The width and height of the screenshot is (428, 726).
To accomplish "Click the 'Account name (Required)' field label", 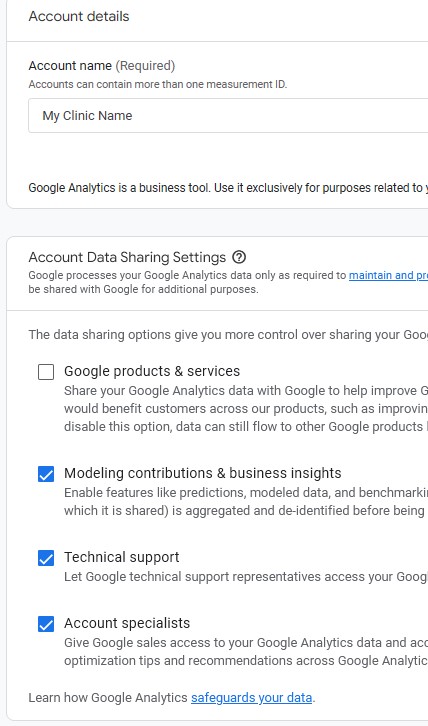I will point(102,66).
